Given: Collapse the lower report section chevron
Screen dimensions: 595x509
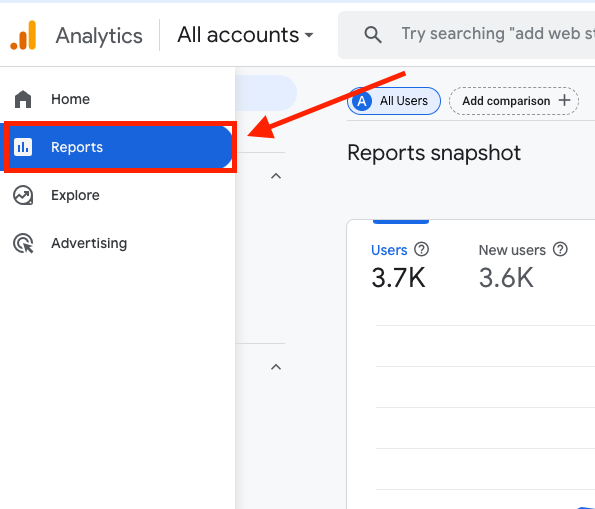Looking at the screenshot, I should coord(276,367).
